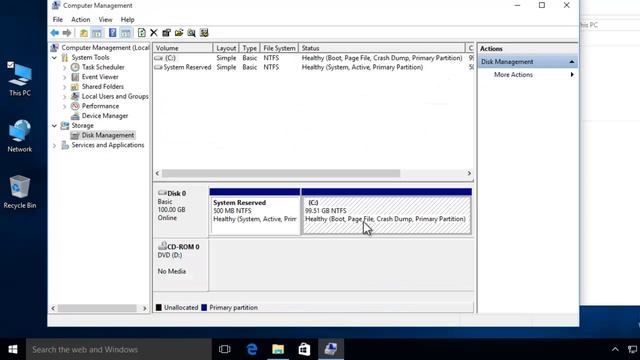Image resolution: width=640 pixels, height=360 pixels.
Task: Toggle Show/Hide Console Tree toolbar icon
Action: 97,33
